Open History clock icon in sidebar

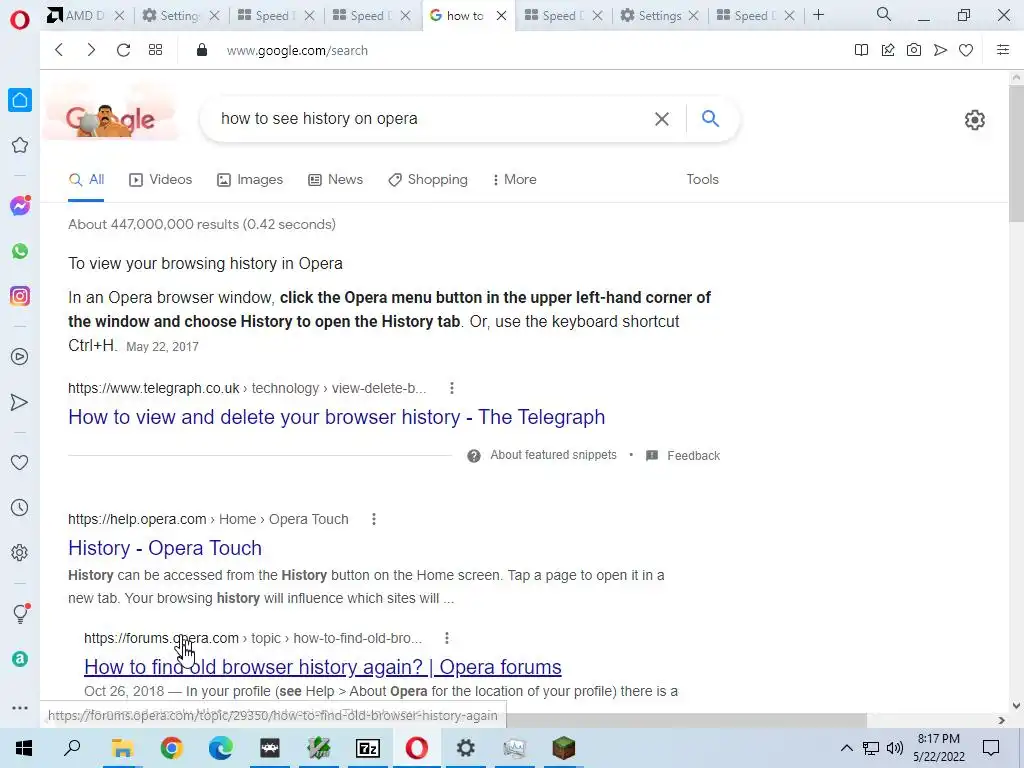pos(20,507)
